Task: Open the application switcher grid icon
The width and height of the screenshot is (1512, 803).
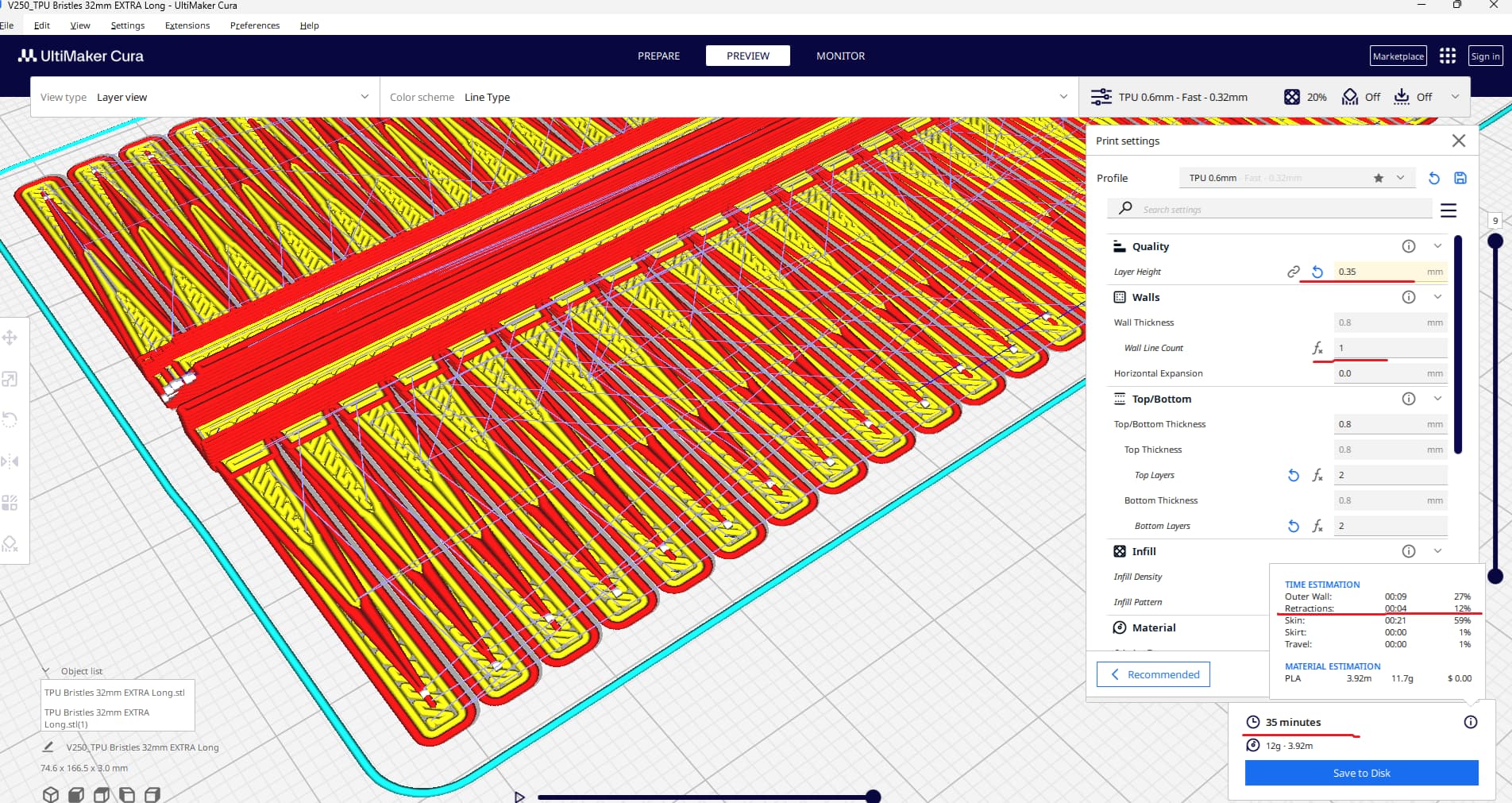Action: [1447, 56]
